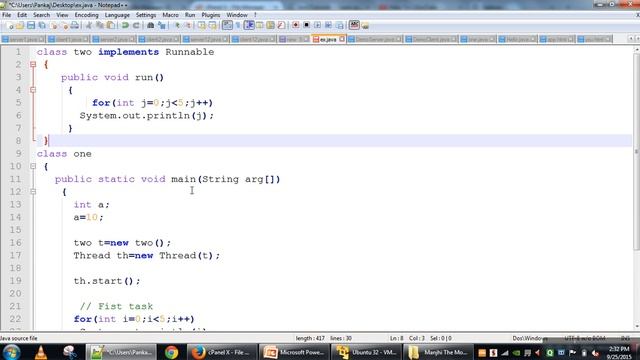Open the Settings menu
Image resolution: width=640 pixels, height=360 pixels.
(146, 15)
